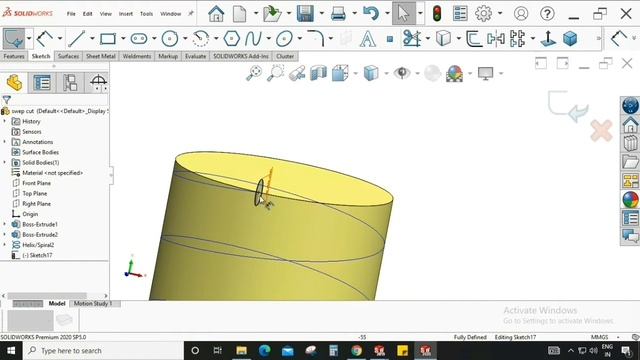Click the Section View icon
640x360 pixels.
pos(318,73)
